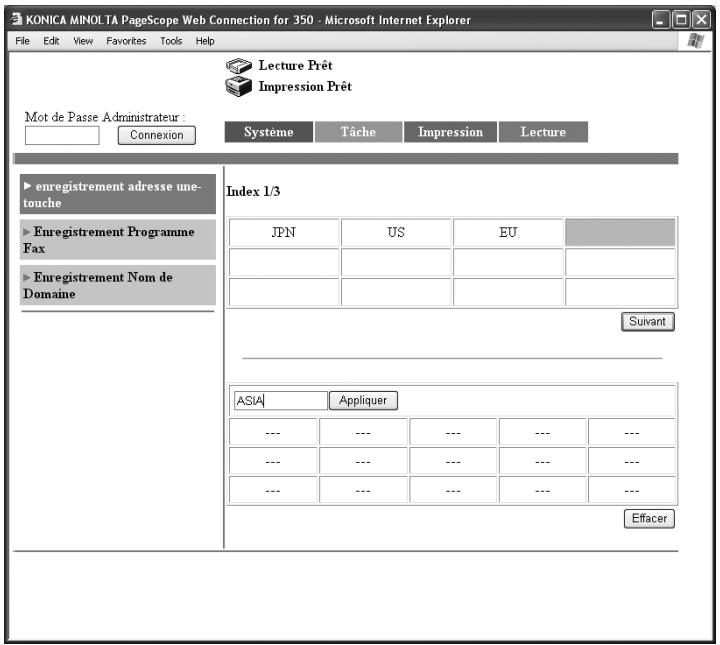This screenshot has height=645, width=720.
Task: Focus the administrator password field
Action: tap(62, 135)
